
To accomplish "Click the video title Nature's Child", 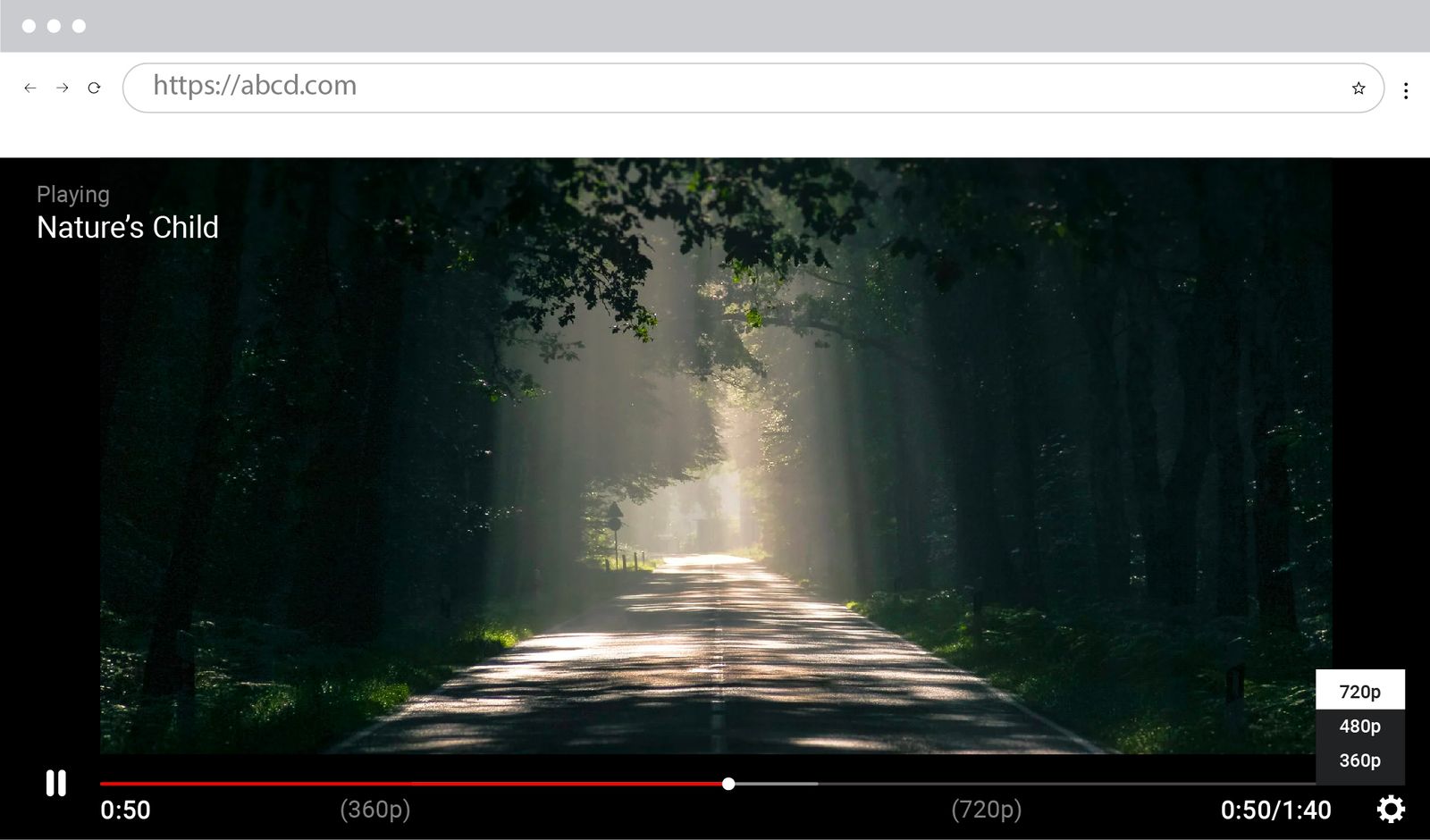I will 127,228.
